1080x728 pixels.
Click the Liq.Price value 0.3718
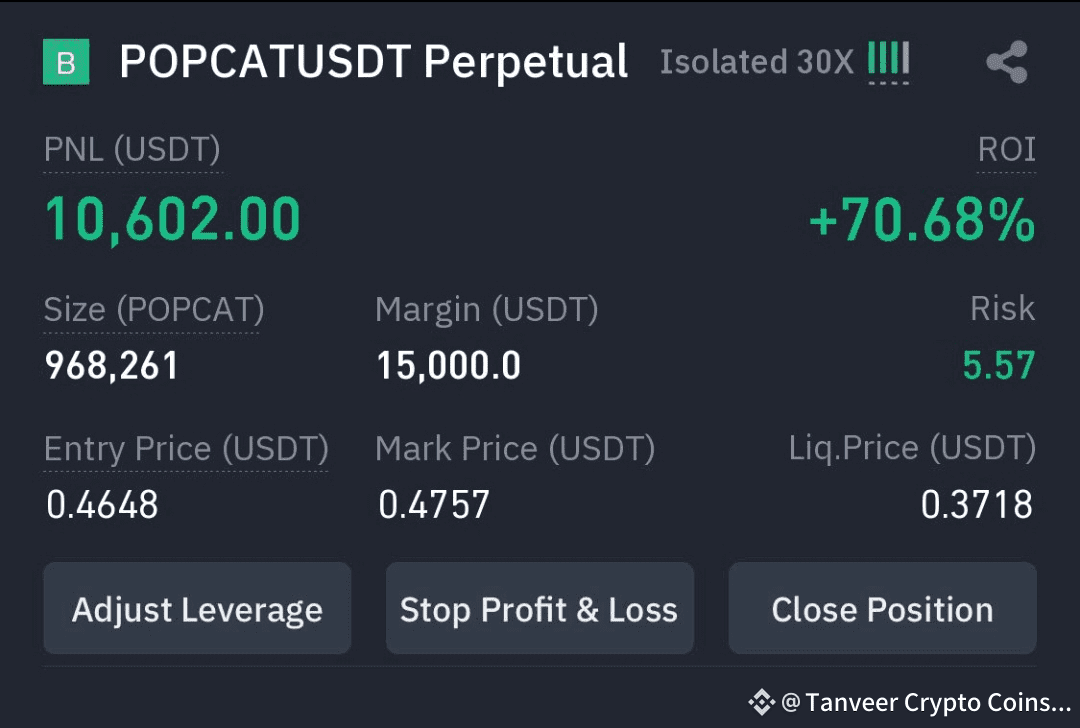tap(977, 505)
